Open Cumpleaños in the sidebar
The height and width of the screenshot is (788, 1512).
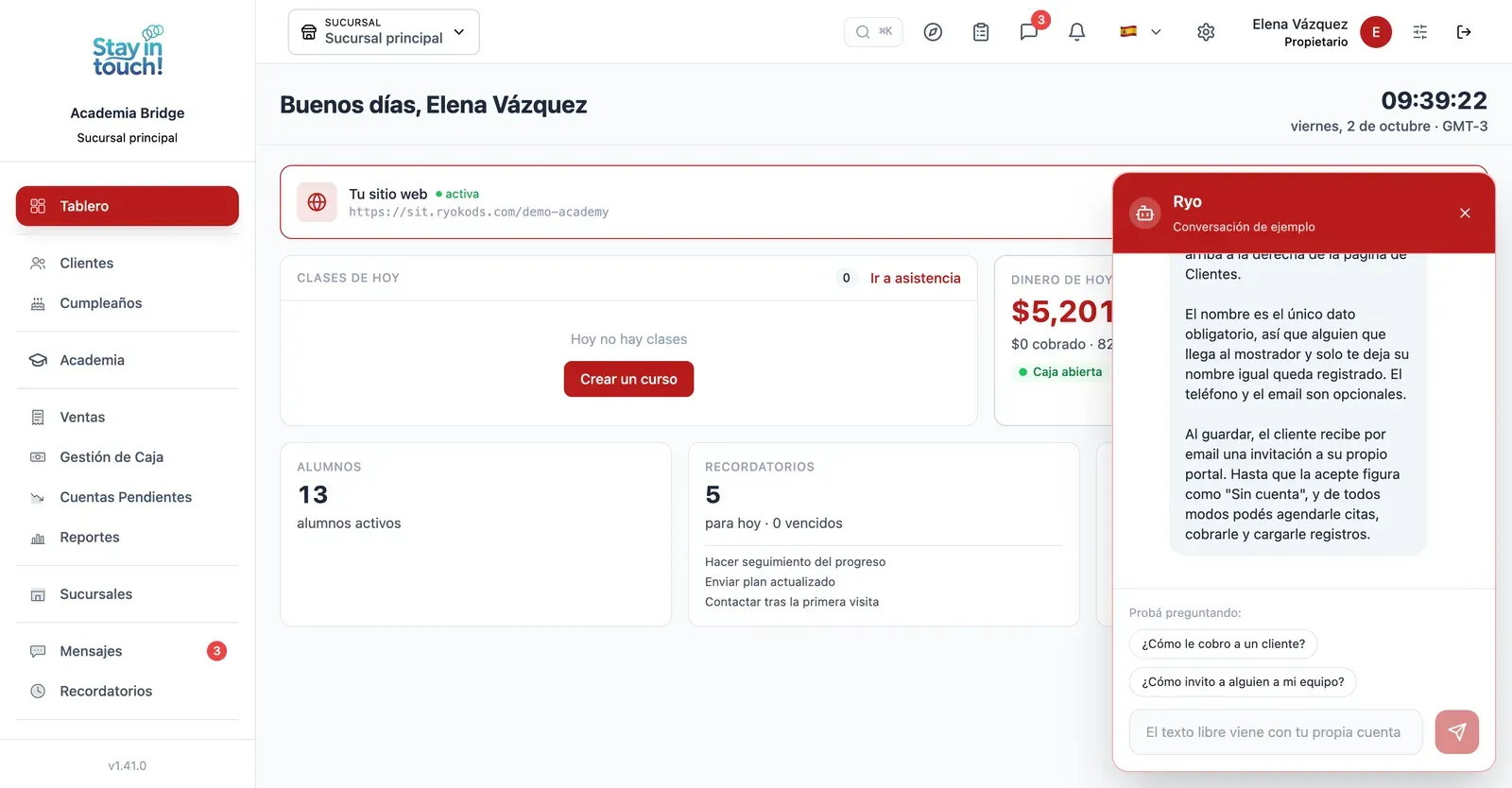[128, 303]
